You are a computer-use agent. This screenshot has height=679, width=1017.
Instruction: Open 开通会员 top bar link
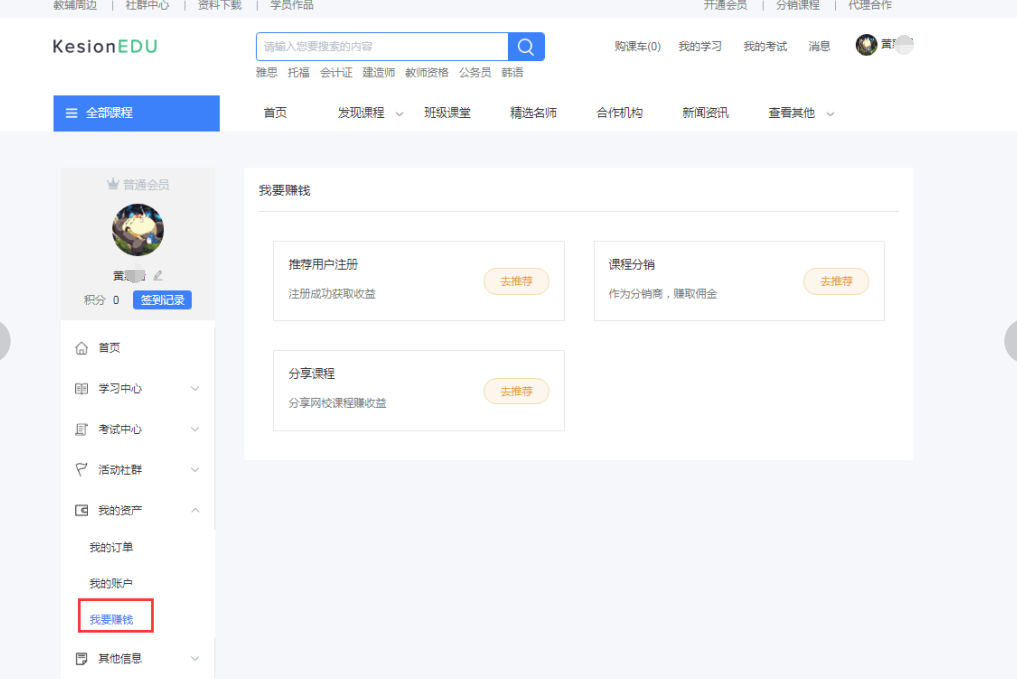click(725, 5)
